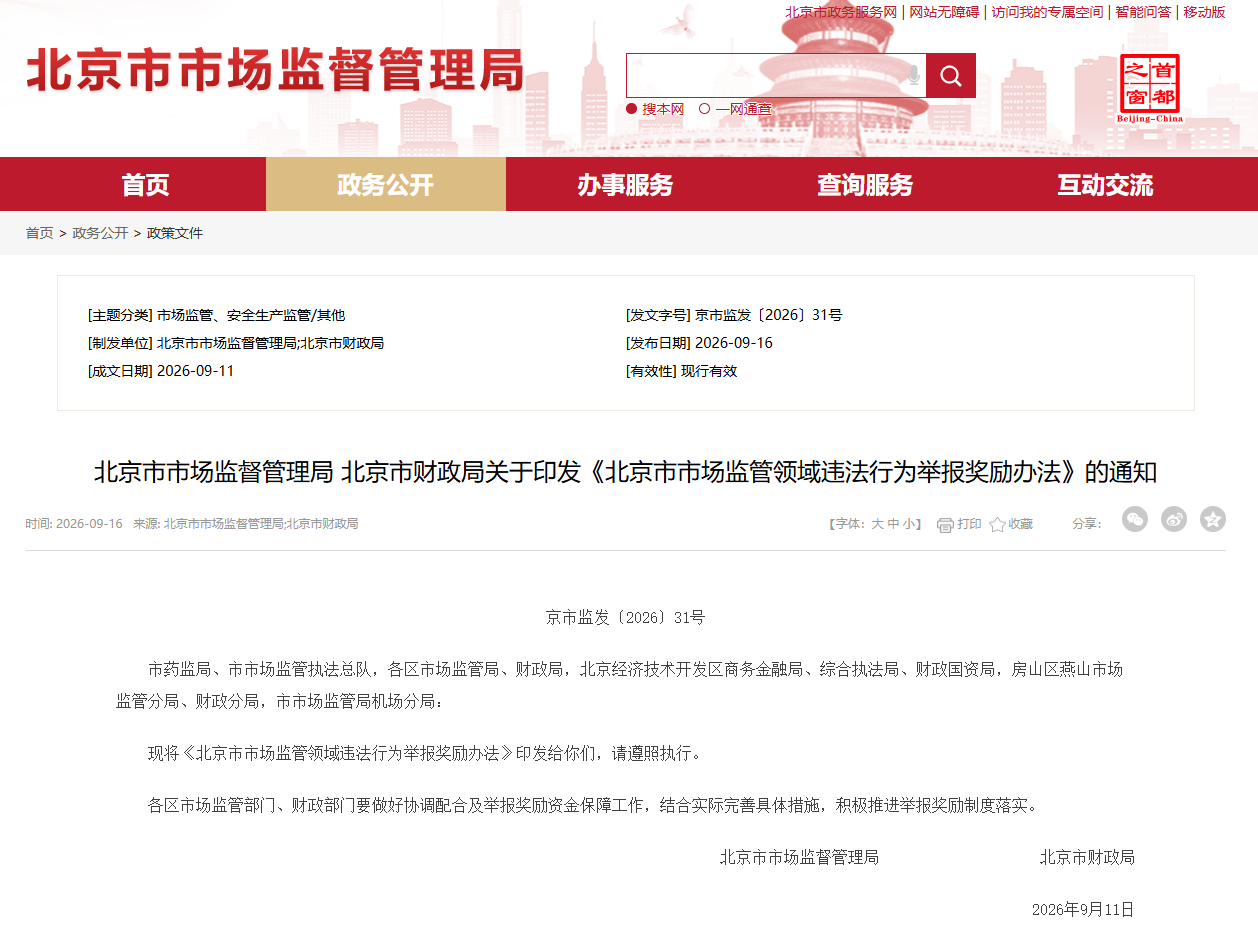
Task: Click the 制发单位 value in the info box
Action: [270, 343]
